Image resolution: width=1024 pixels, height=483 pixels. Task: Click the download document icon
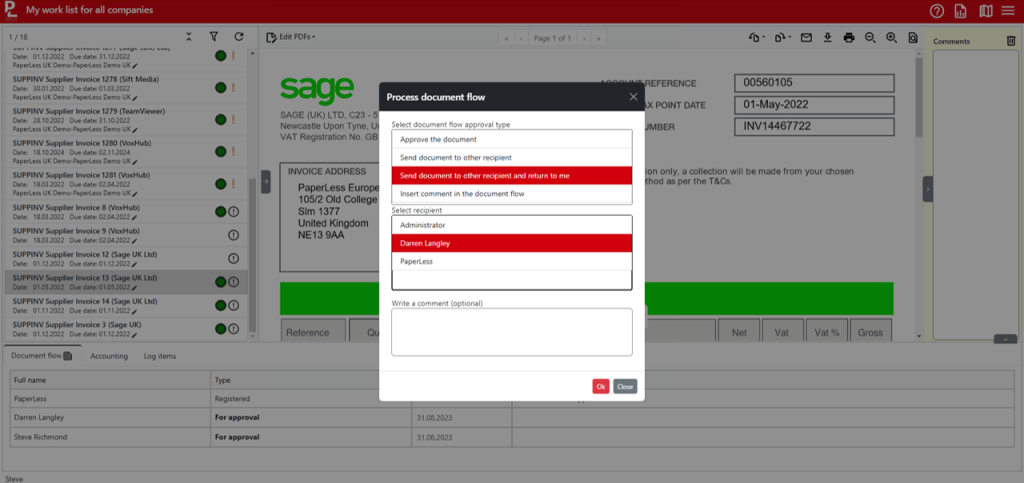click(x=827, y=37)
